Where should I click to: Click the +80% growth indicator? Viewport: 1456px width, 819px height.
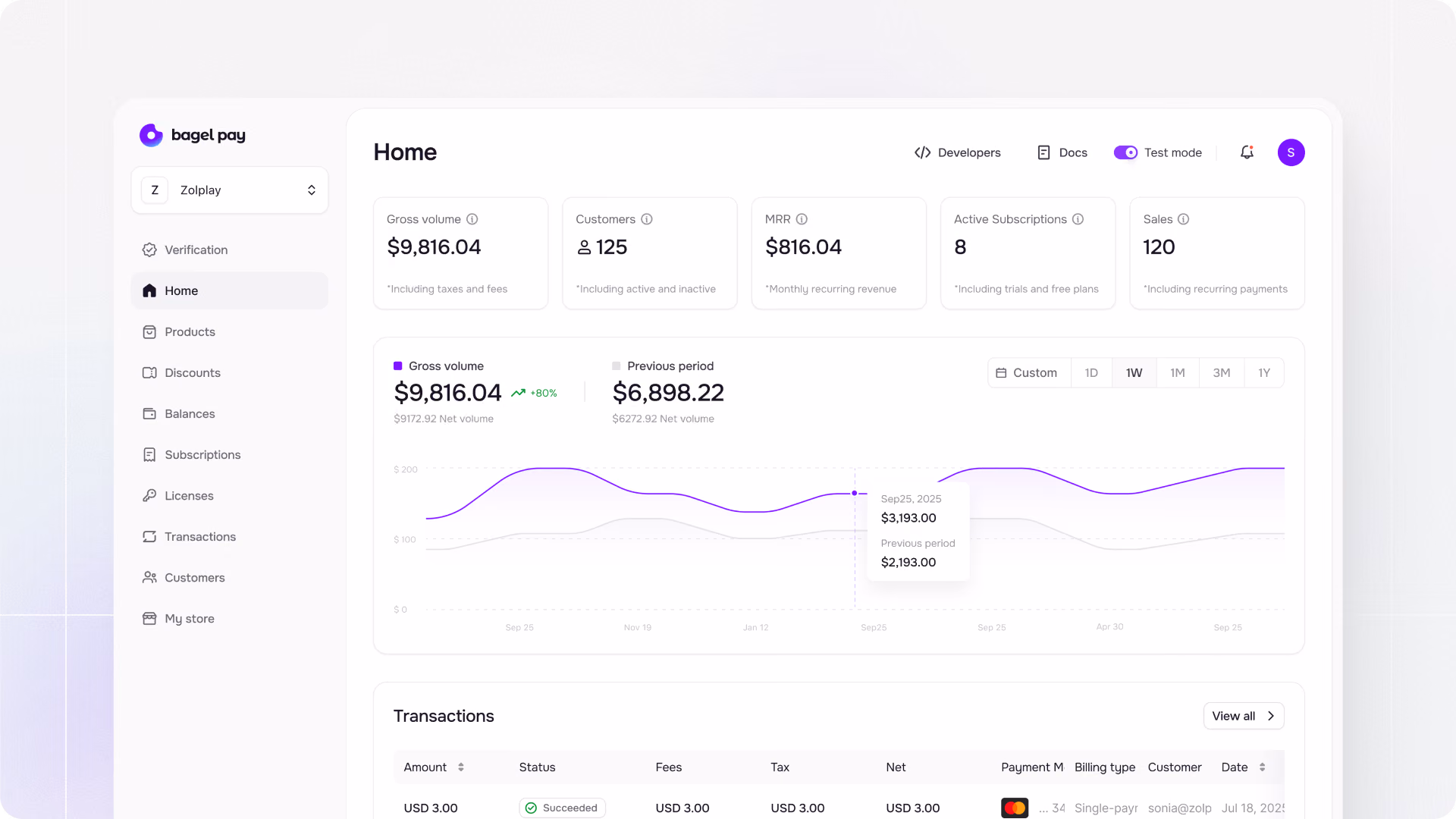click(x=534, y=393)
